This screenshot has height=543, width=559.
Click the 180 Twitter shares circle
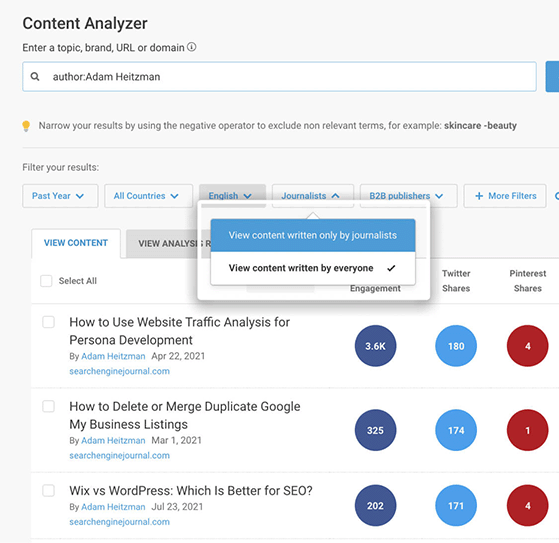pyautogui.click(x=456, y=345)
